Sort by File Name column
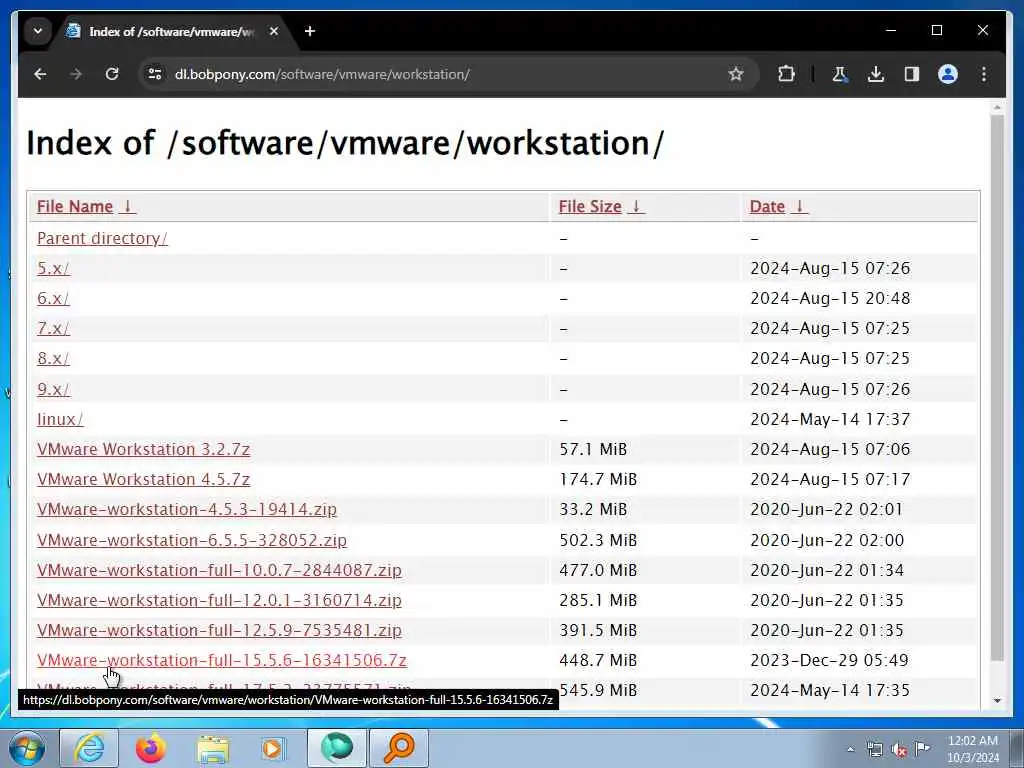This screenshot has height=768, width=1024. click(x=86, y=206)
